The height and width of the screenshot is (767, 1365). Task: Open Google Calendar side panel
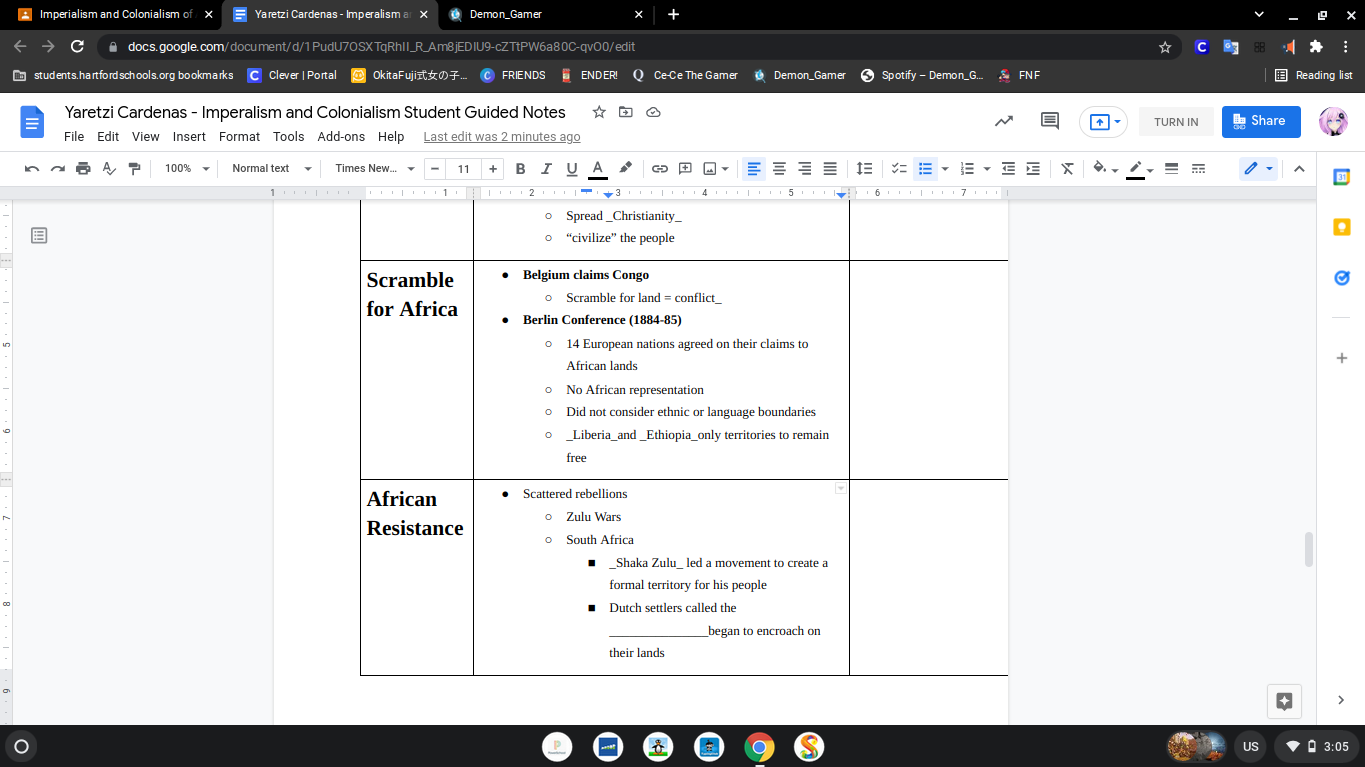pyautogui.click(x=1342, y=177)
